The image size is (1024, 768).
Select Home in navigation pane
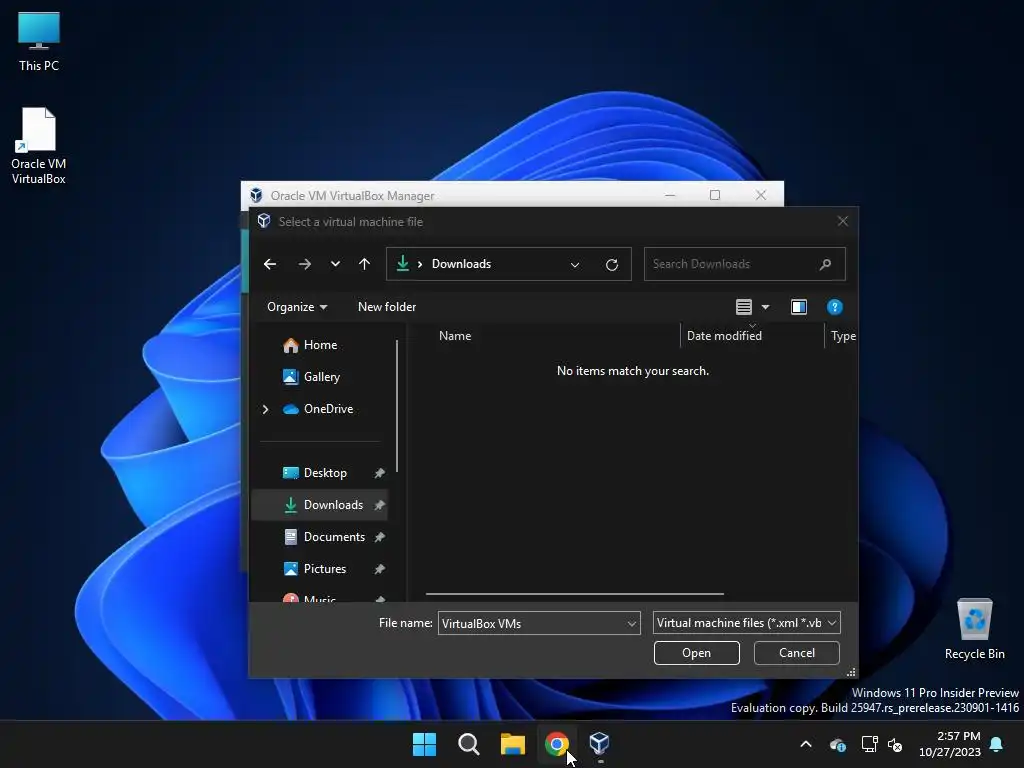point(319,345)
